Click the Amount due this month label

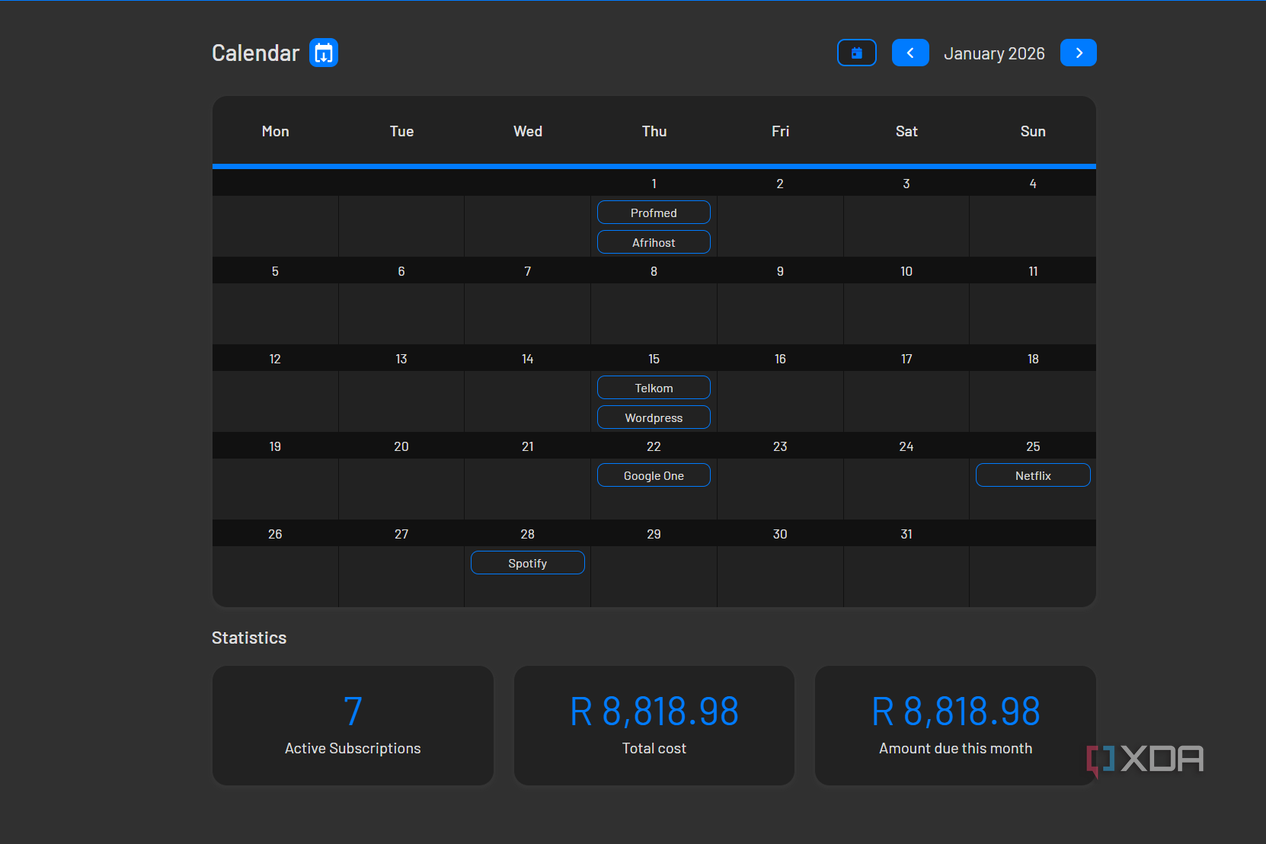pos(956,748)
